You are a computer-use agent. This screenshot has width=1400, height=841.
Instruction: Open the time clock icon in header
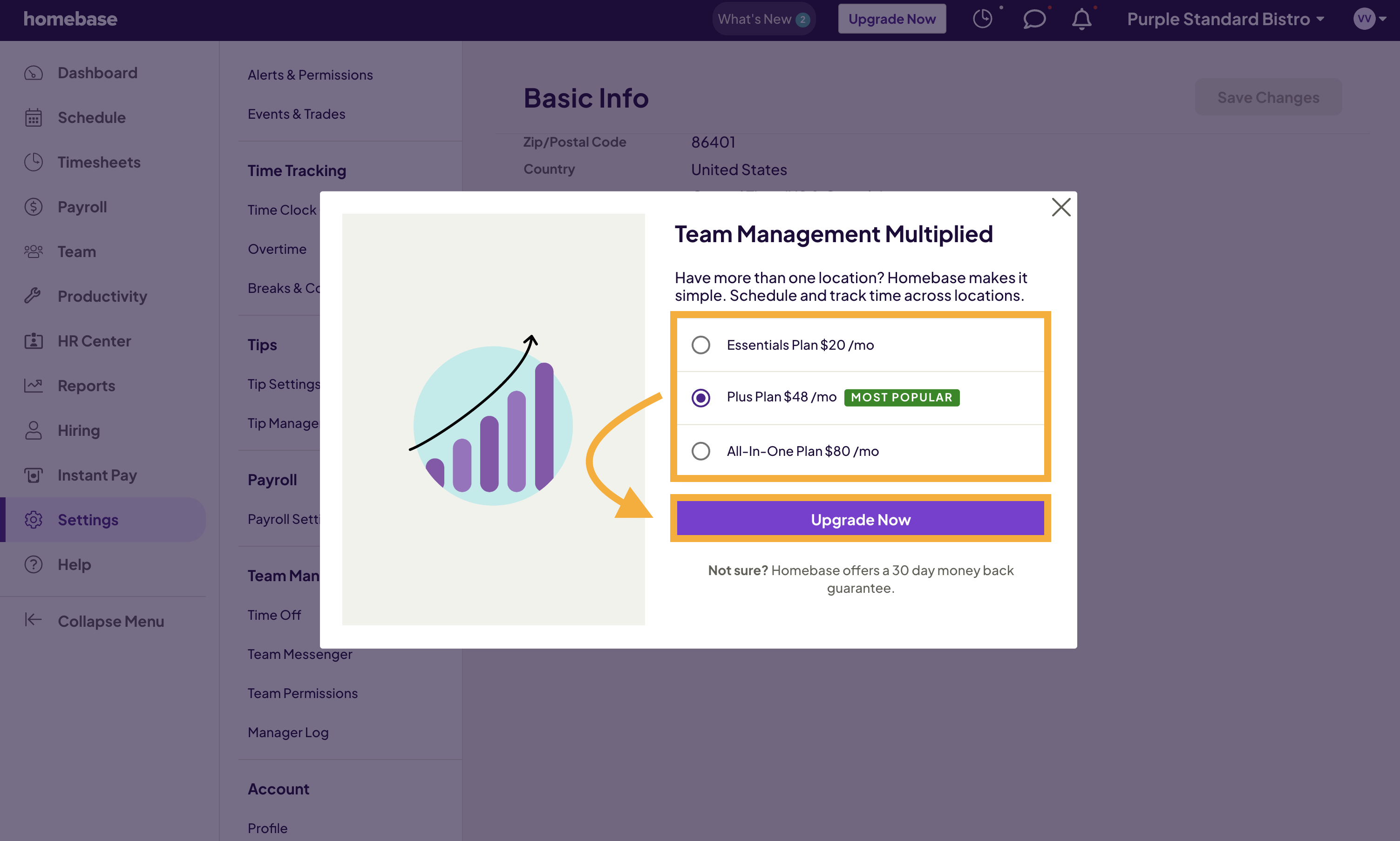(982, 19)
